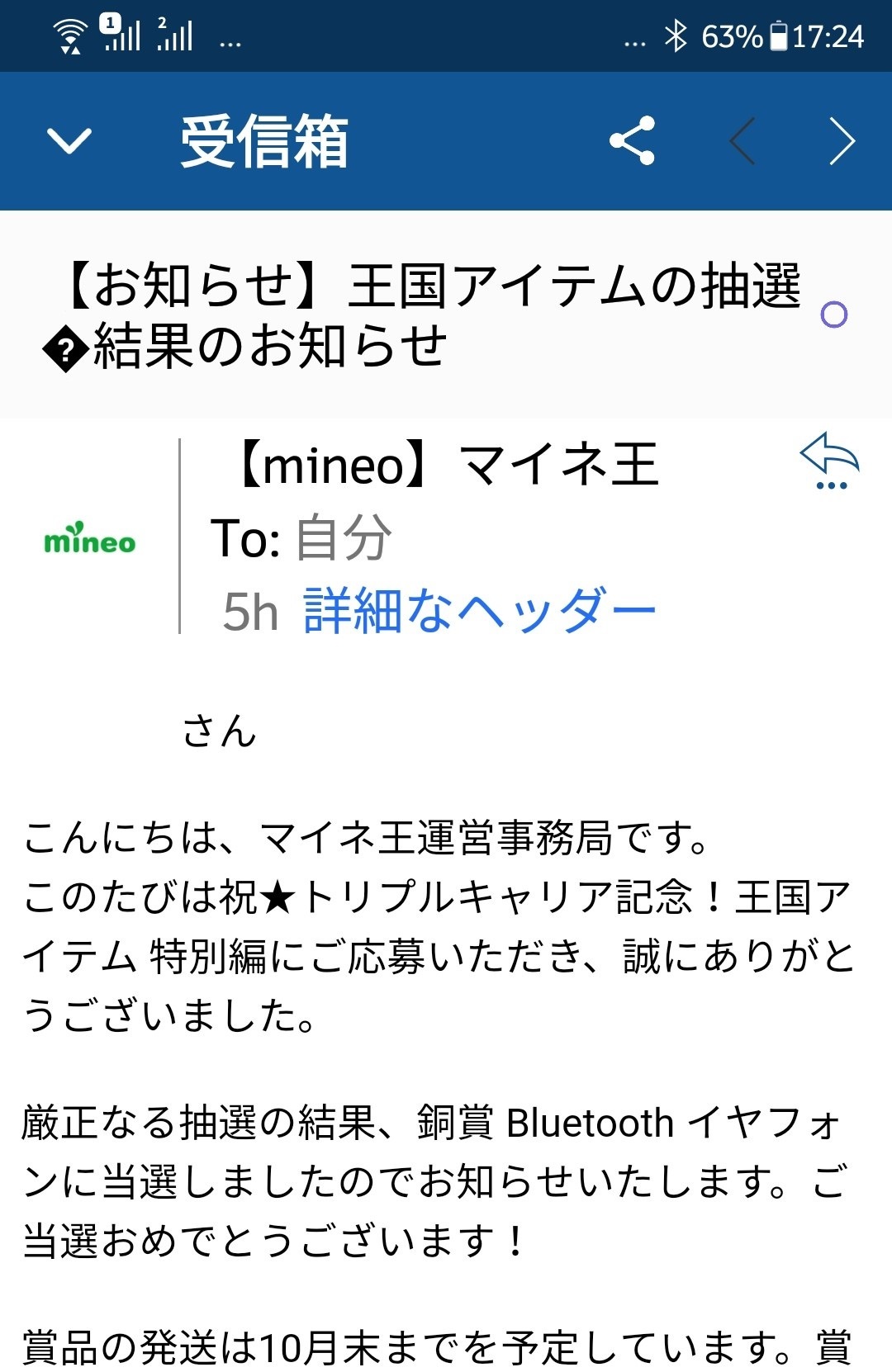Tap SIM 2 signal strength icon
The height and width of the screenshot is (1372, 892).
[x=175, y=34]
